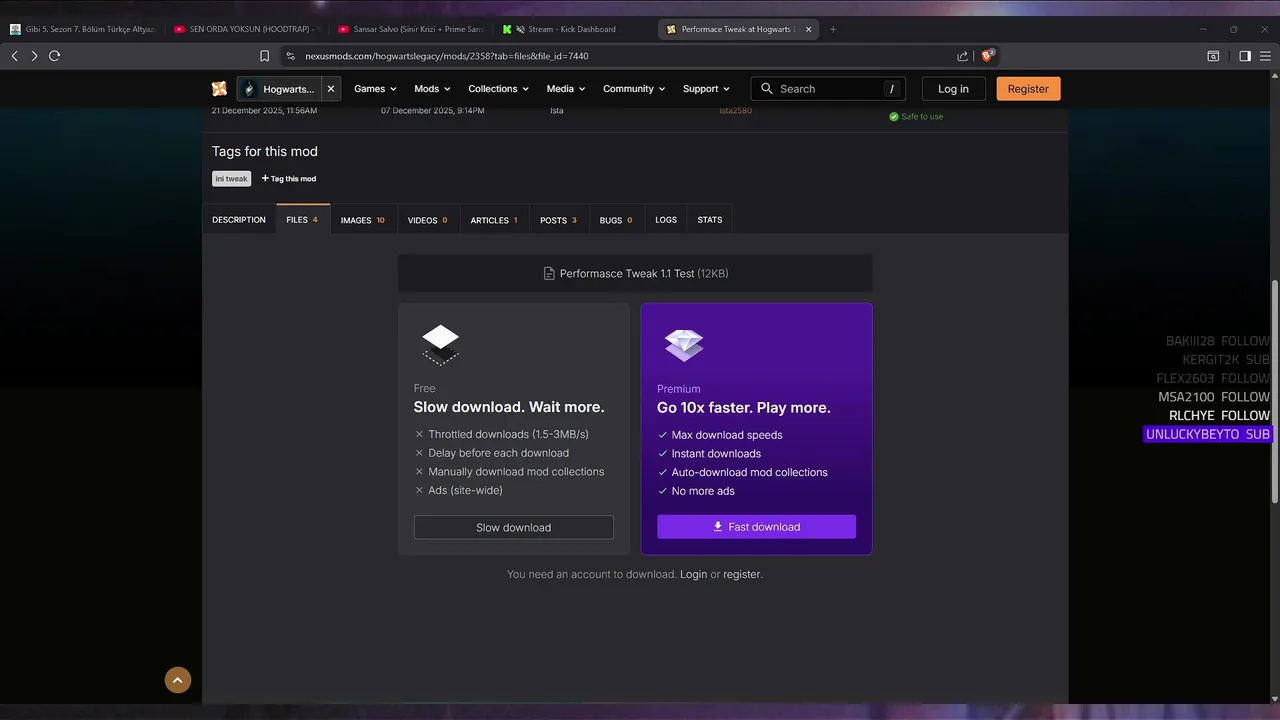Screen dimensions: 1280x720
Task: Click the premium diamond icon
Action: coord(684,345)
